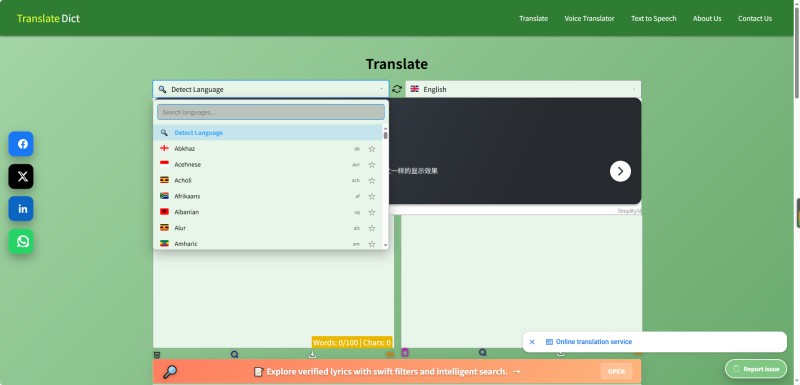Viewport: 800px width, 385px height.
Task: Open the English target language dropdown
Action: click(x=523, y=89)
